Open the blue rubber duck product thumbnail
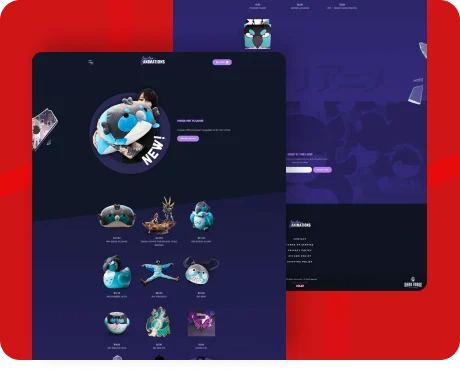Viewport: 460px width, 374px height. pos(117,272)
